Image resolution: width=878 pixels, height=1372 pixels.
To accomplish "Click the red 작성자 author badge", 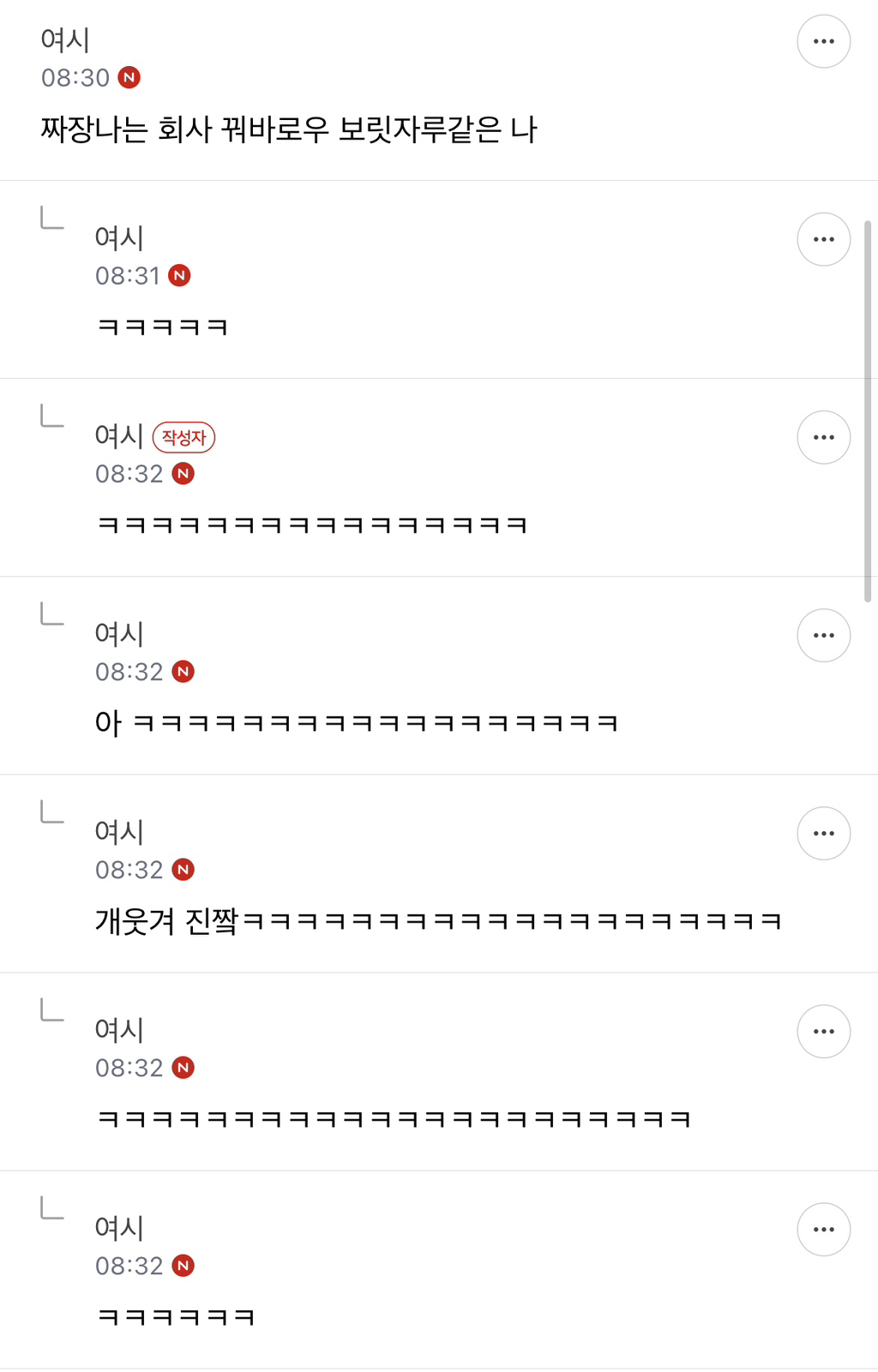I will point(183,437).
